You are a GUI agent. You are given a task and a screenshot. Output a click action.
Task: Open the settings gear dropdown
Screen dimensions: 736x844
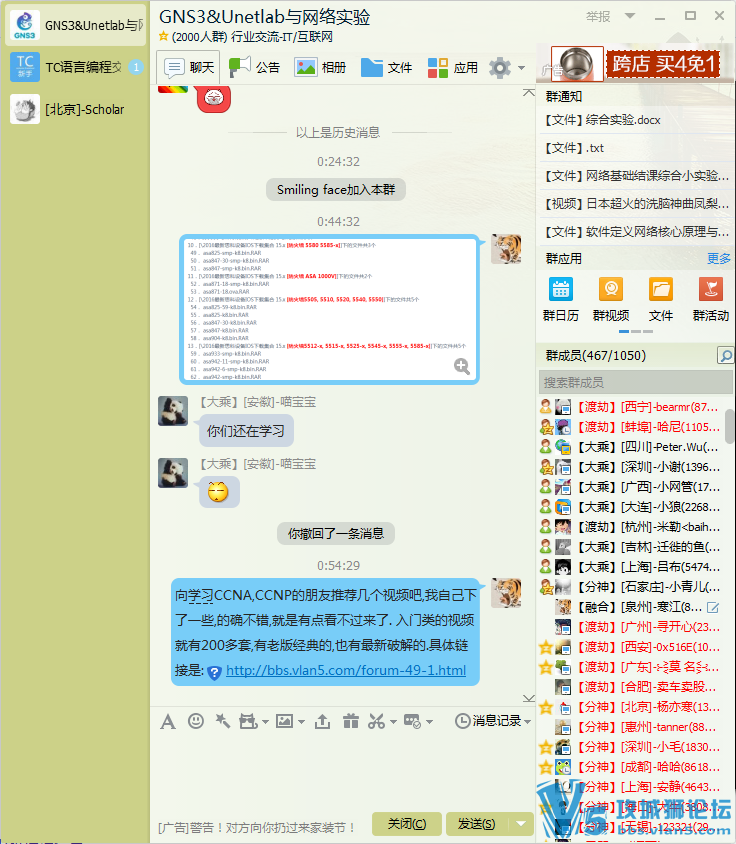pyautogui.click(x=507, y=68)
